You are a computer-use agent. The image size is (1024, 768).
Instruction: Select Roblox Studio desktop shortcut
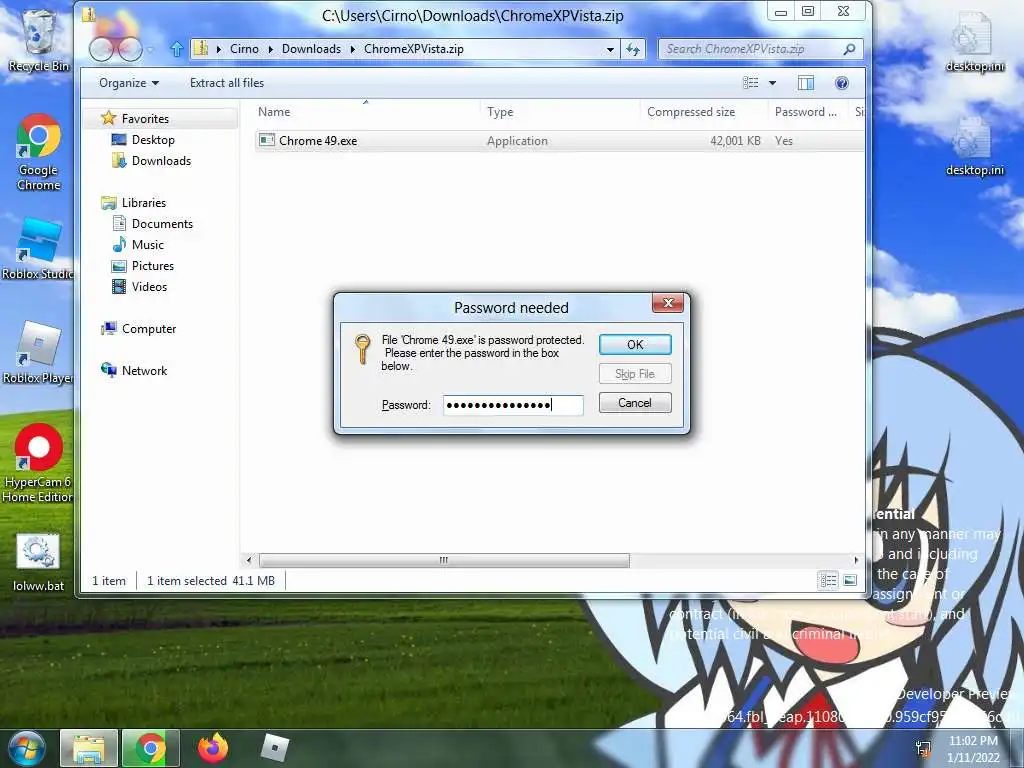(x=38, y=250)
